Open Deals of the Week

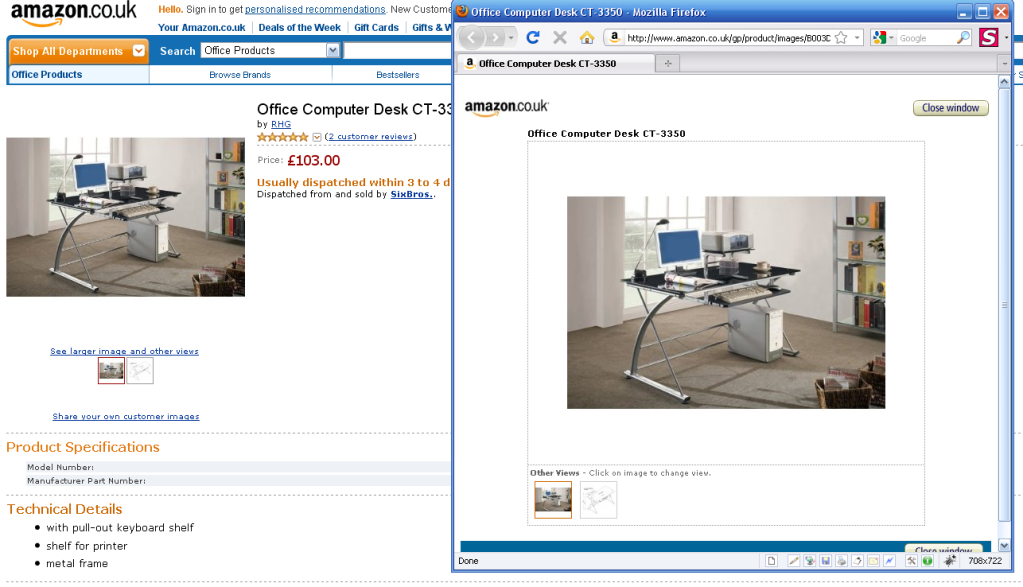pos(299,27)
